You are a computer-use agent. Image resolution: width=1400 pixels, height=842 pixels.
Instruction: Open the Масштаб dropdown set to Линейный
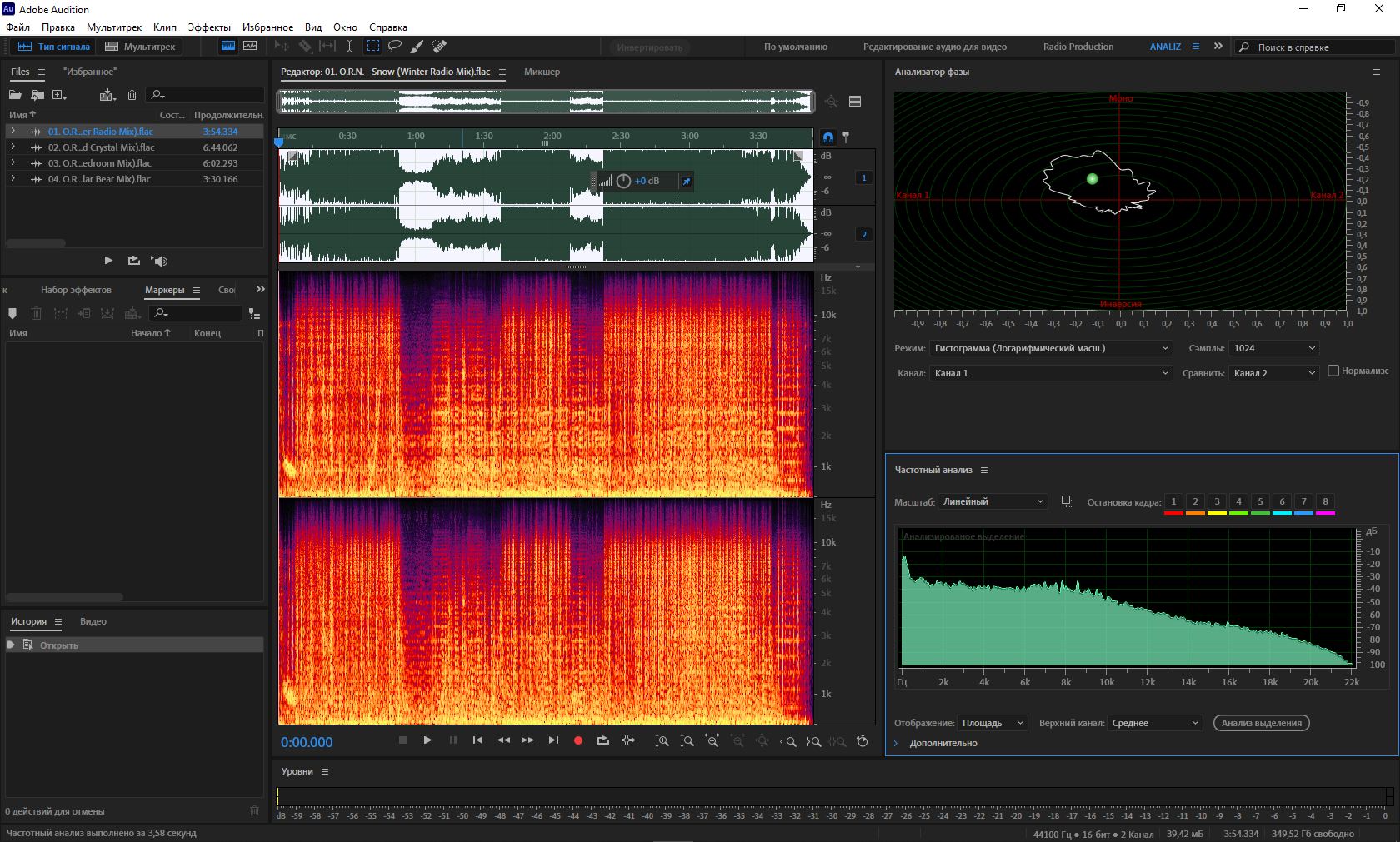(992, 501)
